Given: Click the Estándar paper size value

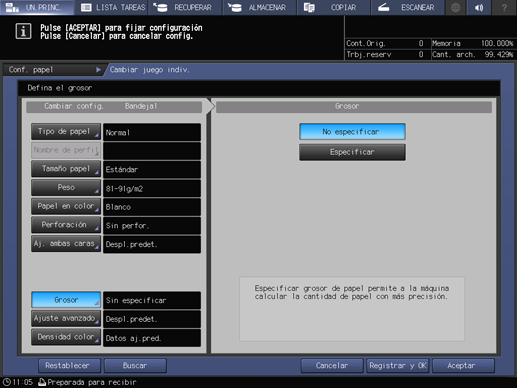Looking at the screenshot, I should [152, 169].
